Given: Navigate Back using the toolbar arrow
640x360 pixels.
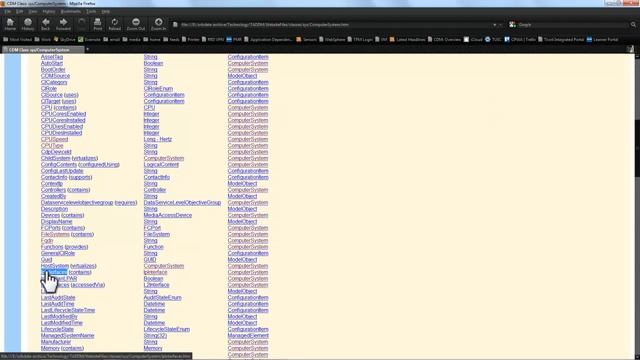Looking at the screenshot, I should pyautogui.click(x=46, y=24).
